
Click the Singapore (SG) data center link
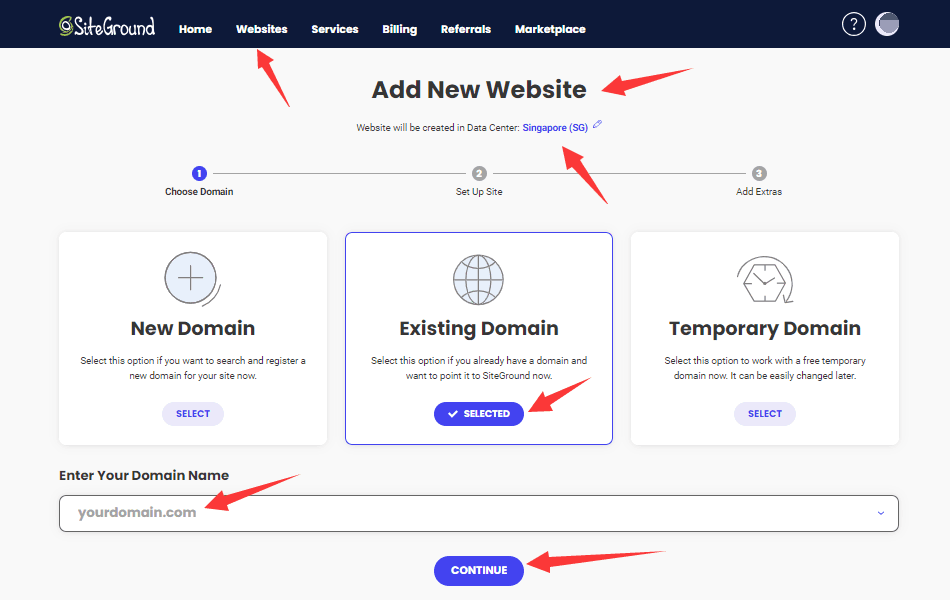pyautogui.click(x=555, y=128)
